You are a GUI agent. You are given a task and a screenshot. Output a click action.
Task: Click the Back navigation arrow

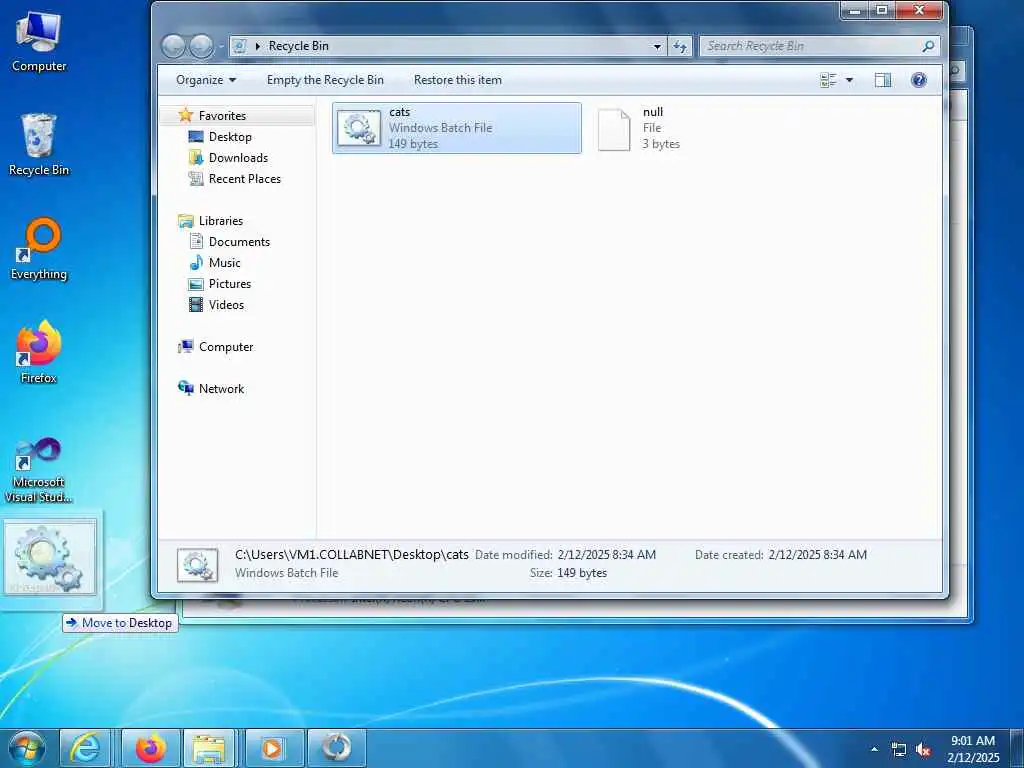[x=173, y=46]
